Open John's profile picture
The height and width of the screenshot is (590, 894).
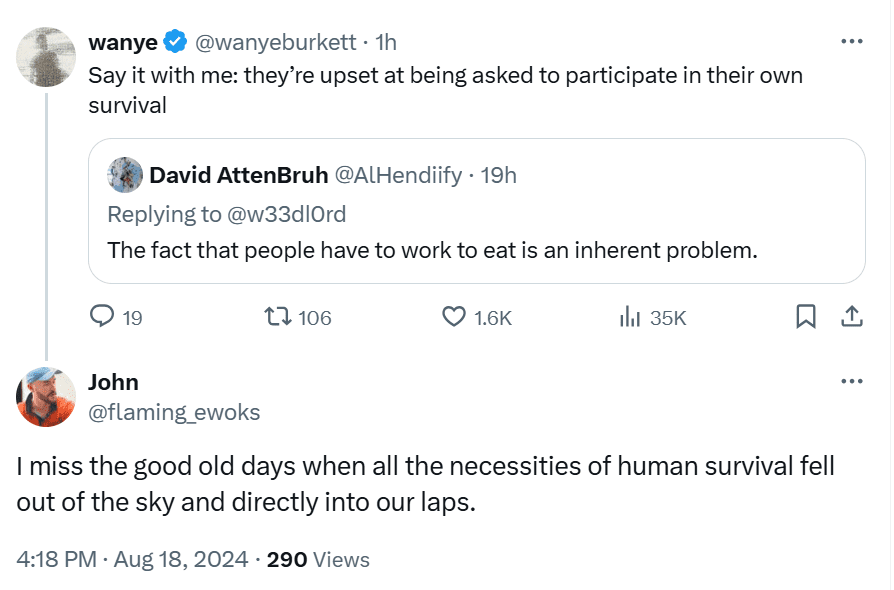click(x=46, y=397)
